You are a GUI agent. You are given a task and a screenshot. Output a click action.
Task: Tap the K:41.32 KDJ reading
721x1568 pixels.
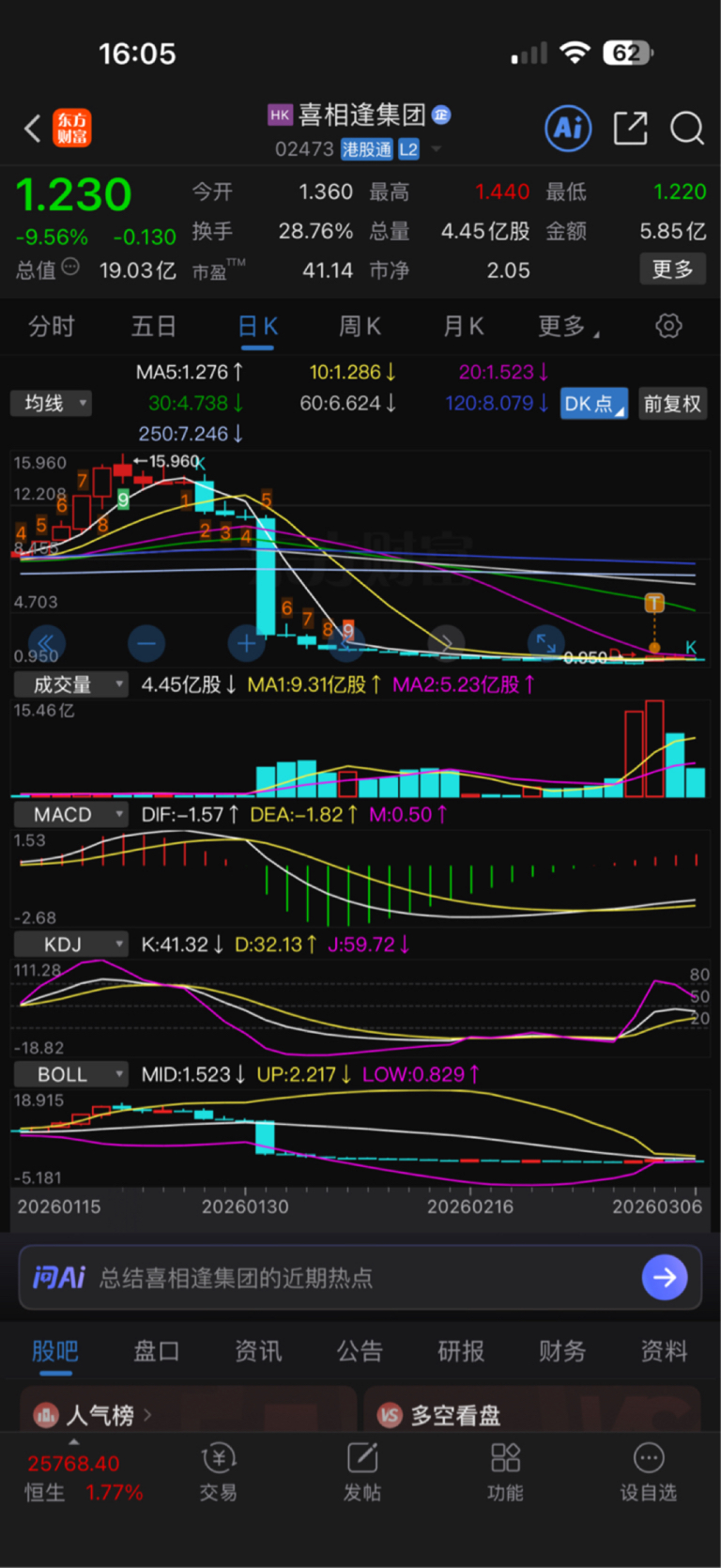coord(182,944)
